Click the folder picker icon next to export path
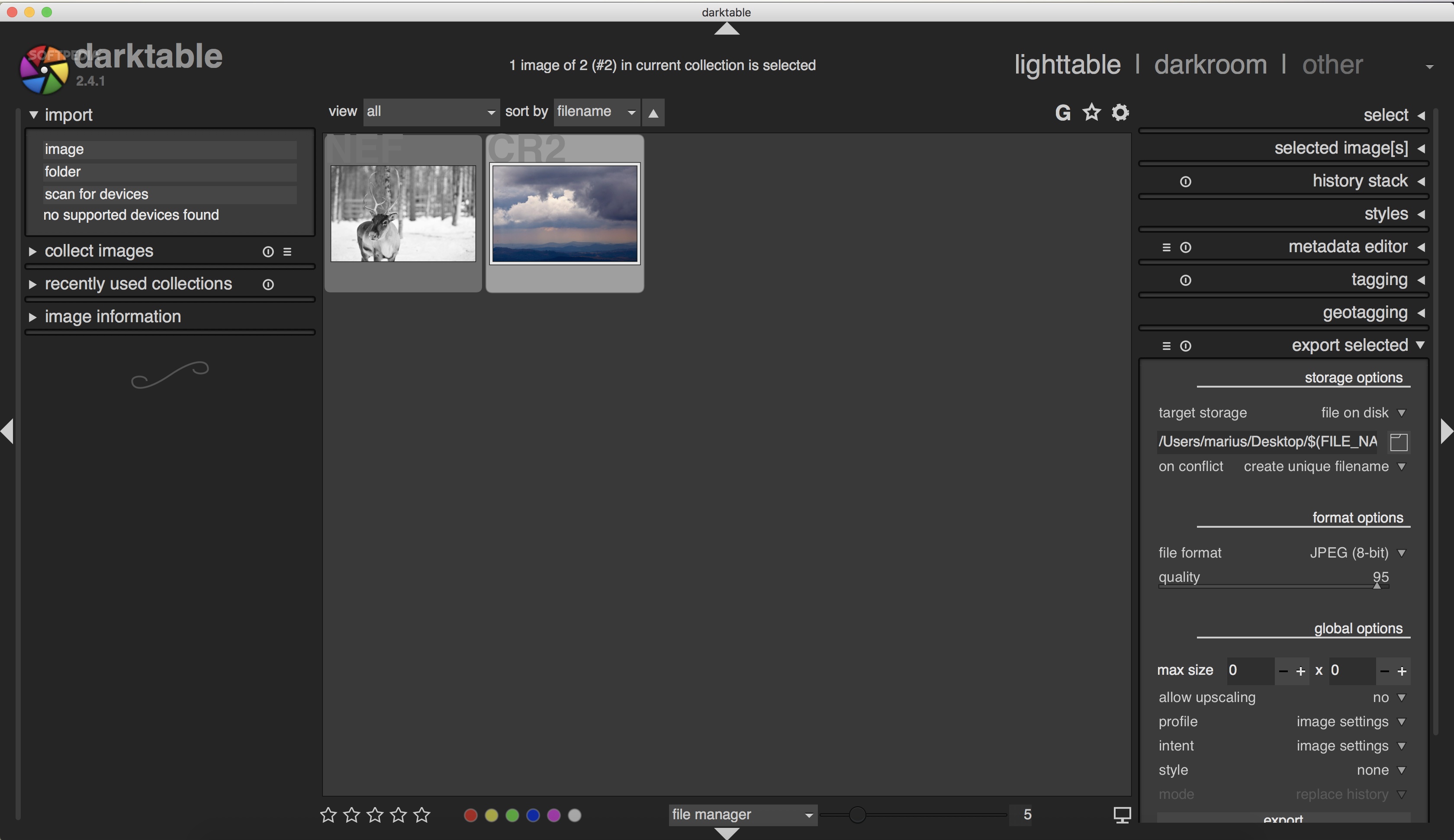 coord(1398,442)
